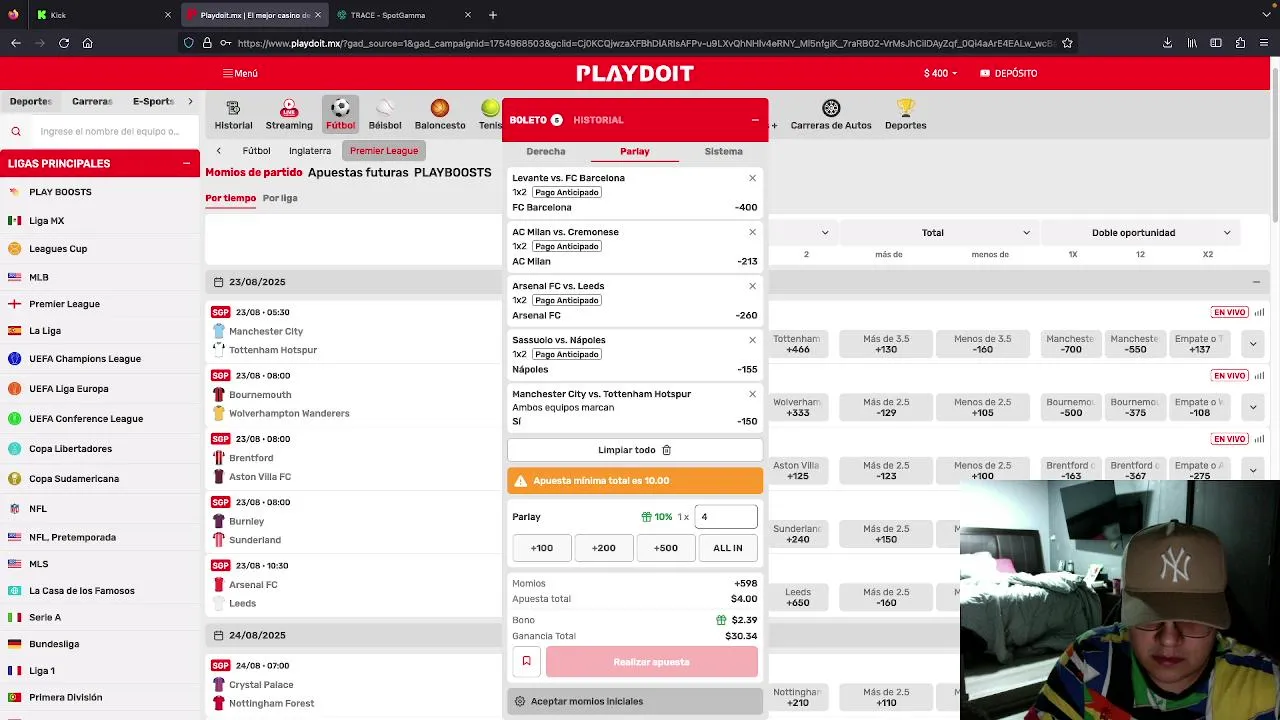Add +100 to the stake
Screen dimensions: 1280x720
pyautogui.click(x=541, y=548)
